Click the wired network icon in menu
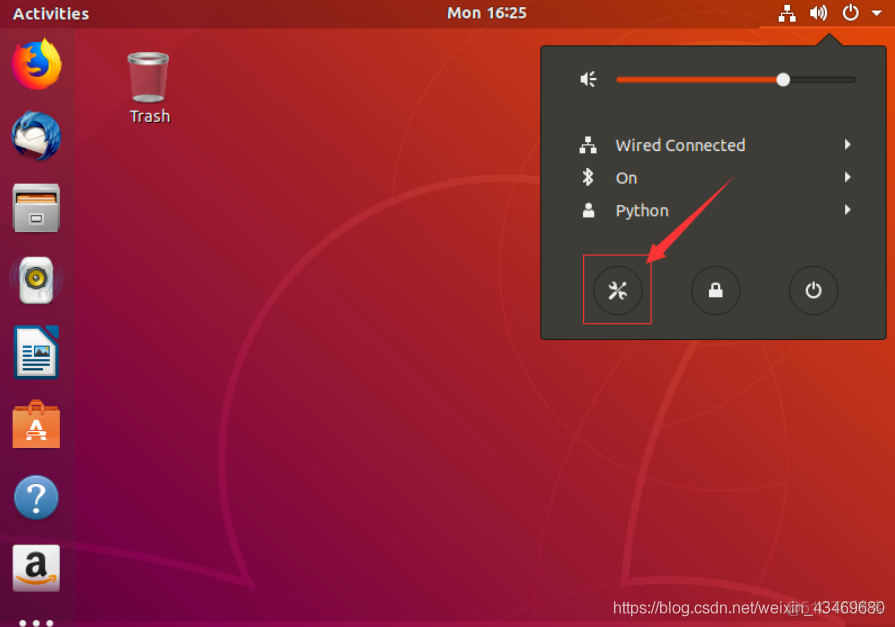The image size is (895, 627). tap(588, 145)
